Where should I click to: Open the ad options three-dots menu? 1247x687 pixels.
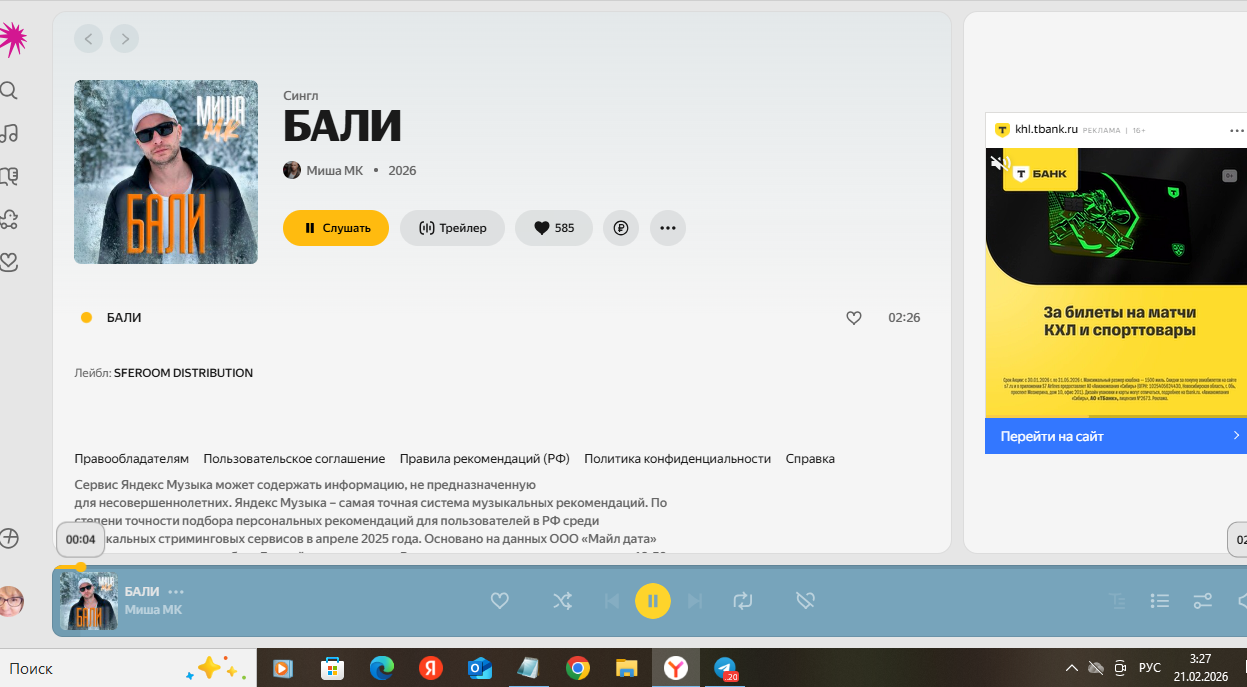1237,130
